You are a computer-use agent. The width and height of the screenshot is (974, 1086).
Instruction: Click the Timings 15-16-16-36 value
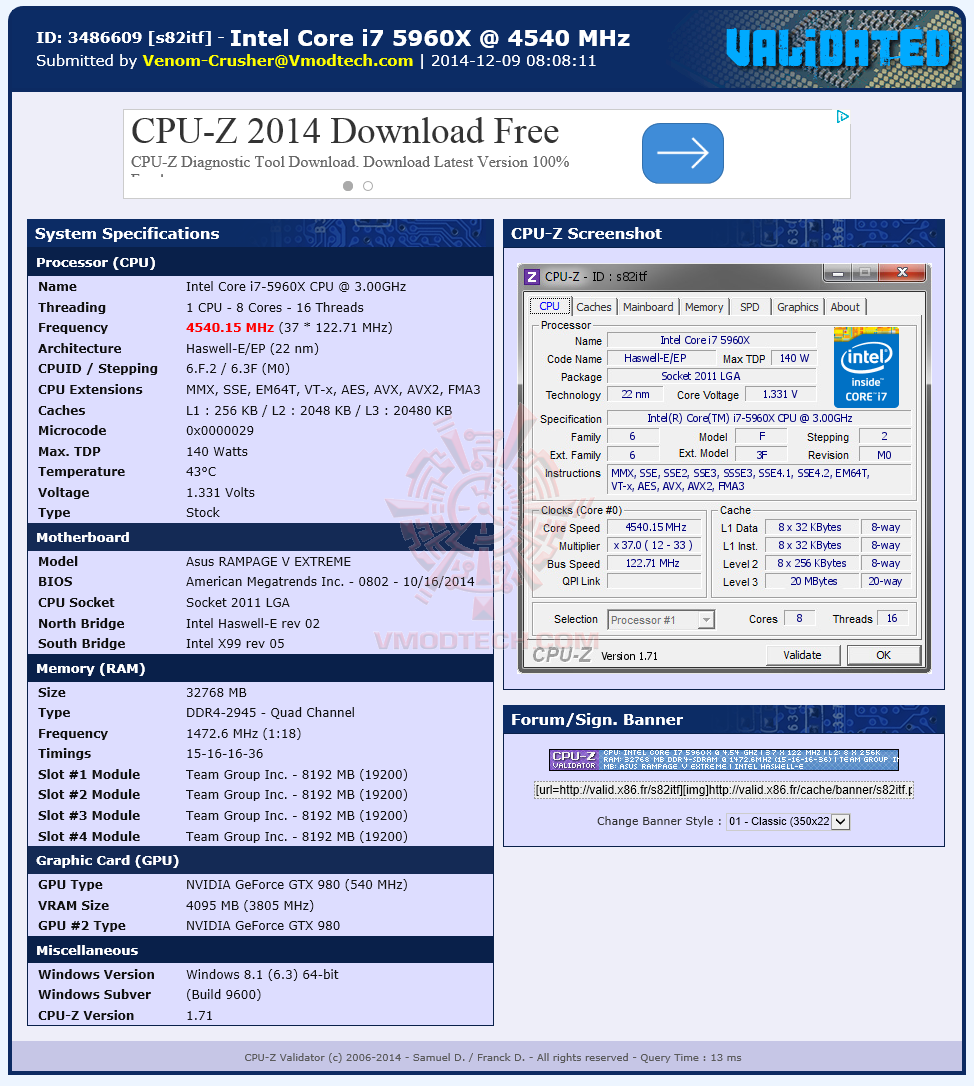click(x=224, y=754)
